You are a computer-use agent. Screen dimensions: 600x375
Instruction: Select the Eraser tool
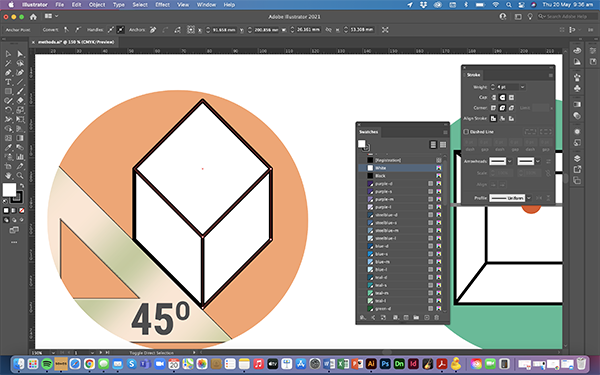click(20, 101)
